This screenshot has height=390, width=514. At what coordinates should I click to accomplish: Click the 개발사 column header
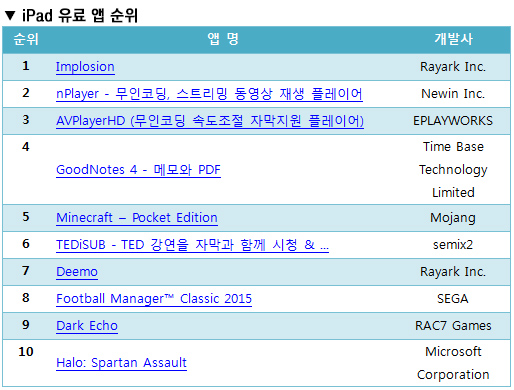coord(453,39)
